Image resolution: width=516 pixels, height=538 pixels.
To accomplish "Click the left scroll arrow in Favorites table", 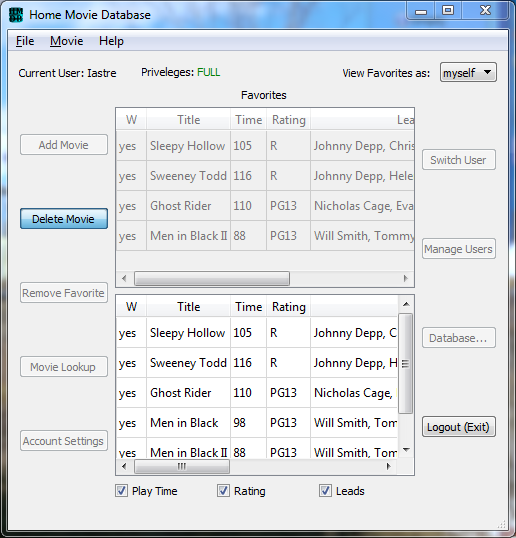I will (124, 278).
